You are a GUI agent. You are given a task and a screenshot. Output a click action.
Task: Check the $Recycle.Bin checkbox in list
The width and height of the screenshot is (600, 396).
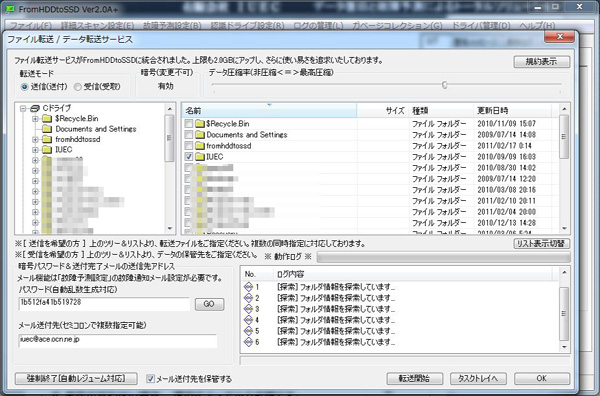pyautogui.click(x=189, y=124)
